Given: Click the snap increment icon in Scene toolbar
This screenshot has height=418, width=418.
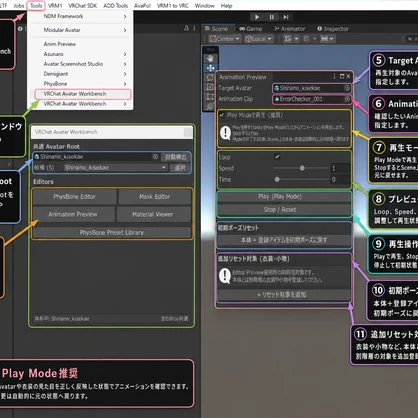Looking at the screenshot, I should click(307, 39).
